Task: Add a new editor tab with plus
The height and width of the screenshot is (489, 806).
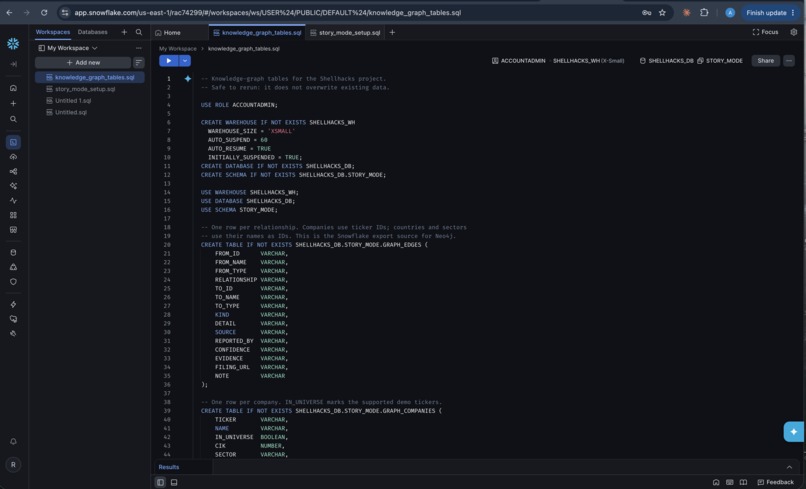Action: [392, 32]
